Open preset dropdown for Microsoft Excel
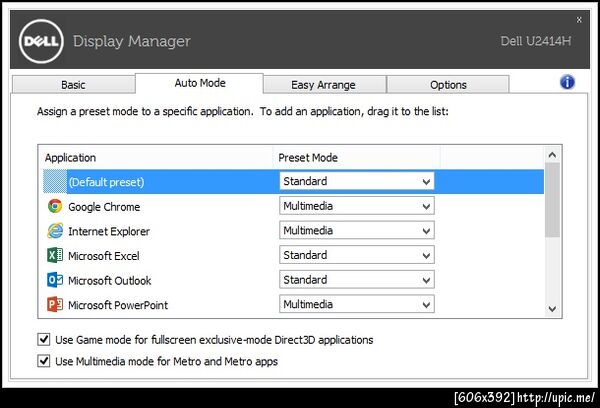This screenshot has height=408, width=600. 357,255
